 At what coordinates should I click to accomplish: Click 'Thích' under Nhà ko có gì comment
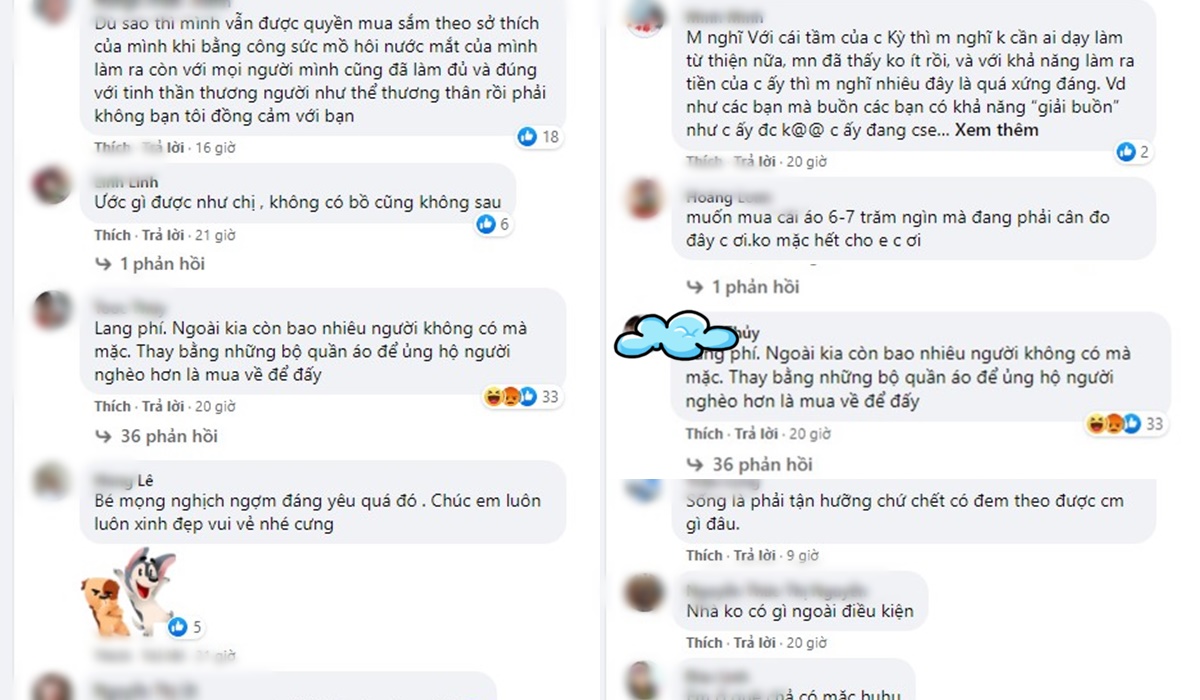coord(704,642)
